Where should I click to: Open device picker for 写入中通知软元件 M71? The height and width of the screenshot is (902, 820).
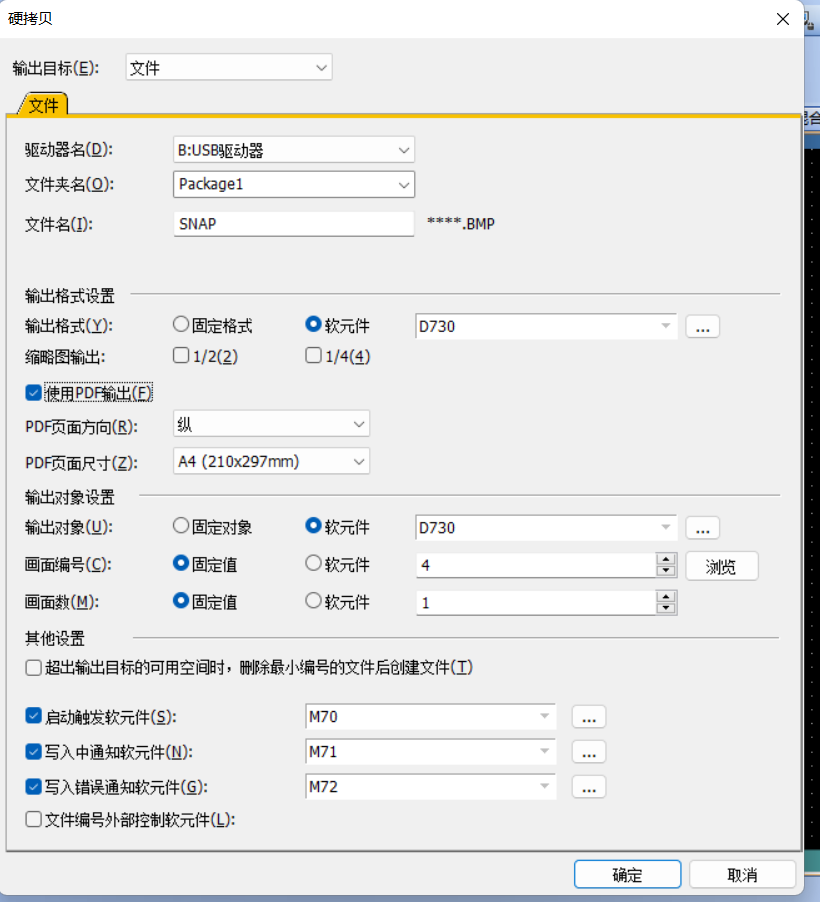[589, 752]
